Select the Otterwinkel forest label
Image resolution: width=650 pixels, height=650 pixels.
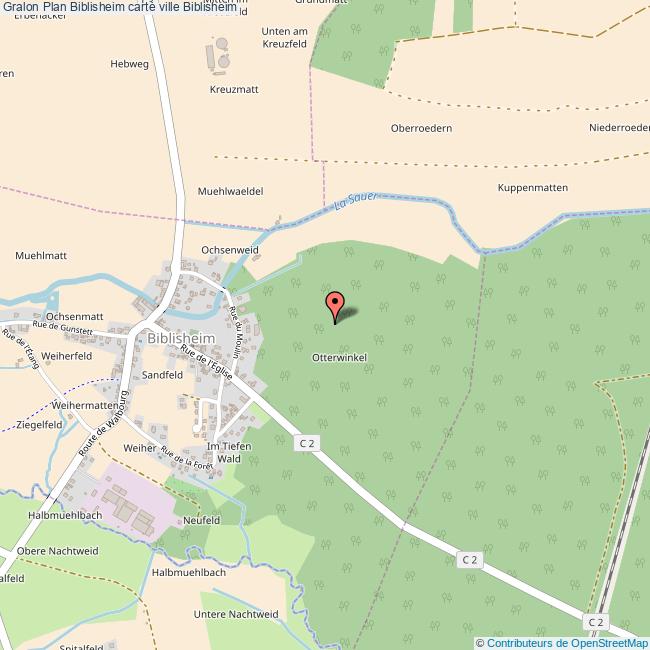point(340,357)
